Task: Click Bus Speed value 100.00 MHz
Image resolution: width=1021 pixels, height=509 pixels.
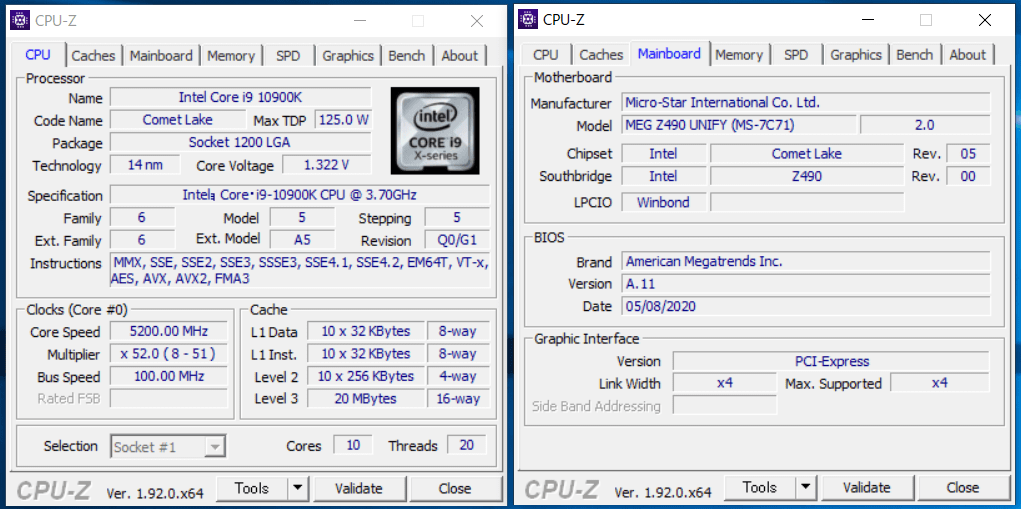Action: point(169,376)
